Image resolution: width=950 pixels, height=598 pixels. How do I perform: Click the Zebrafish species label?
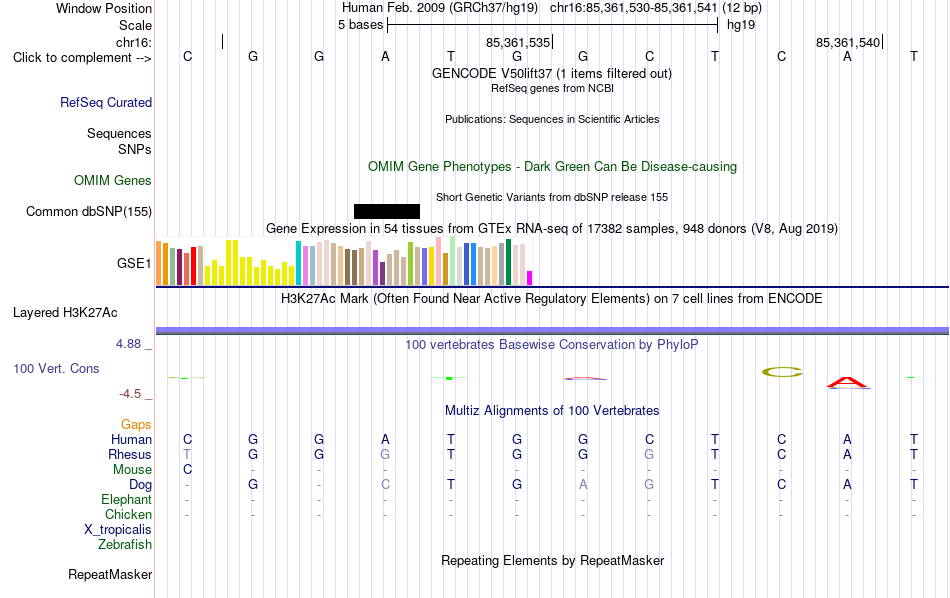click(x=125, y=544)
